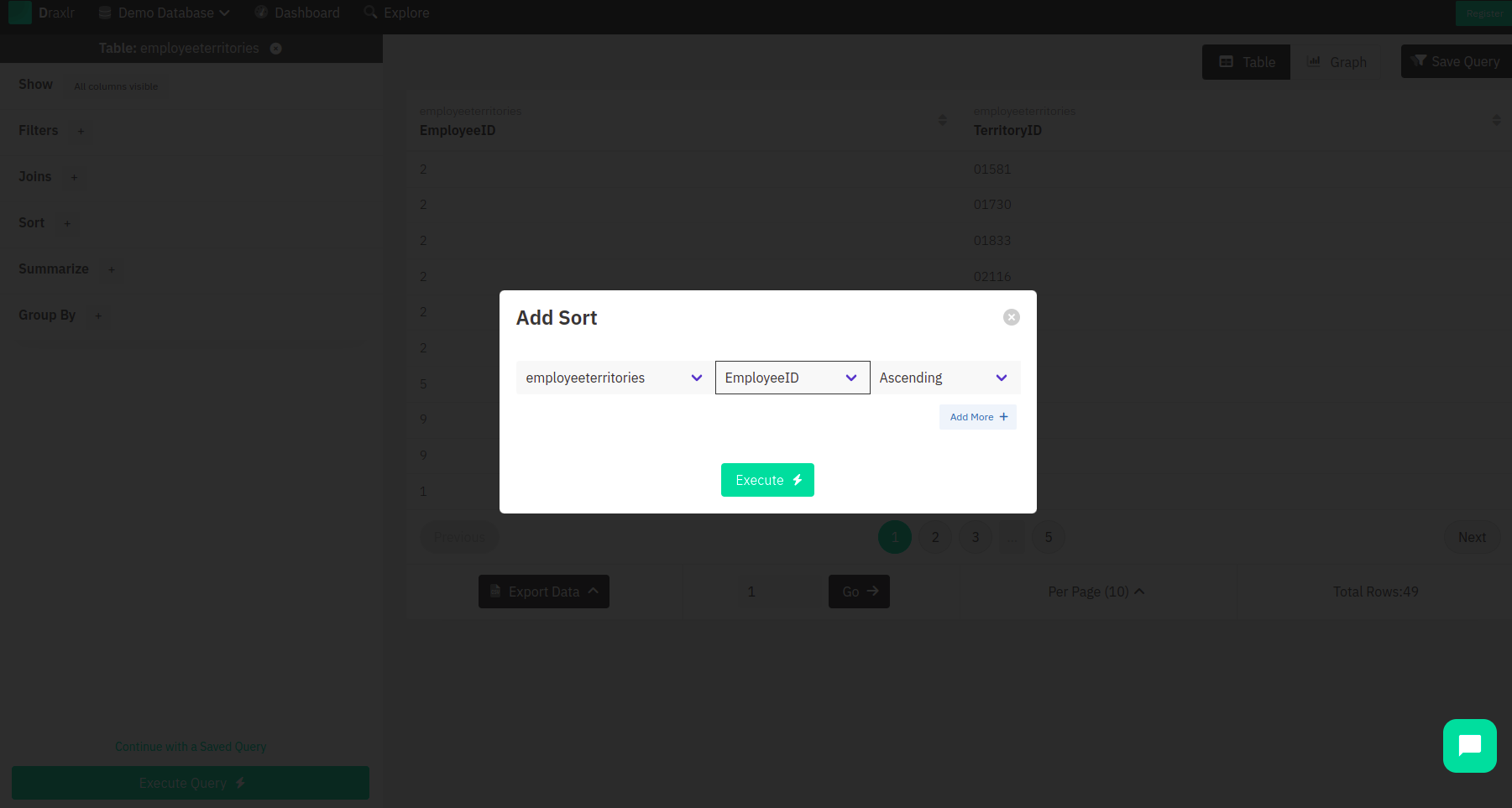Open the Export Data menu

(544, 592)
